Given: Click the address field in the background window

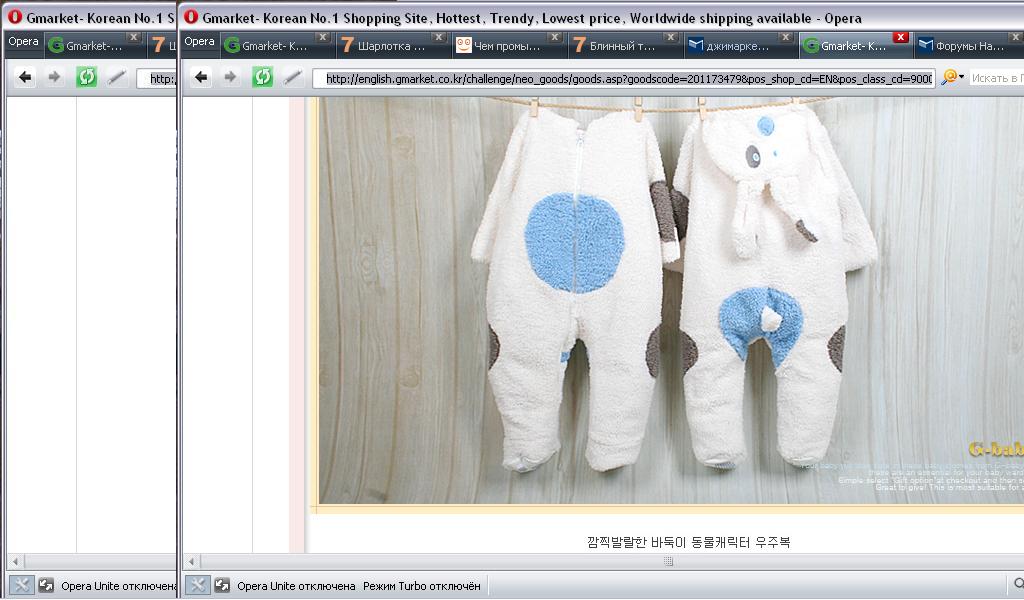Looking at the screenshot, I should (157, 78).
